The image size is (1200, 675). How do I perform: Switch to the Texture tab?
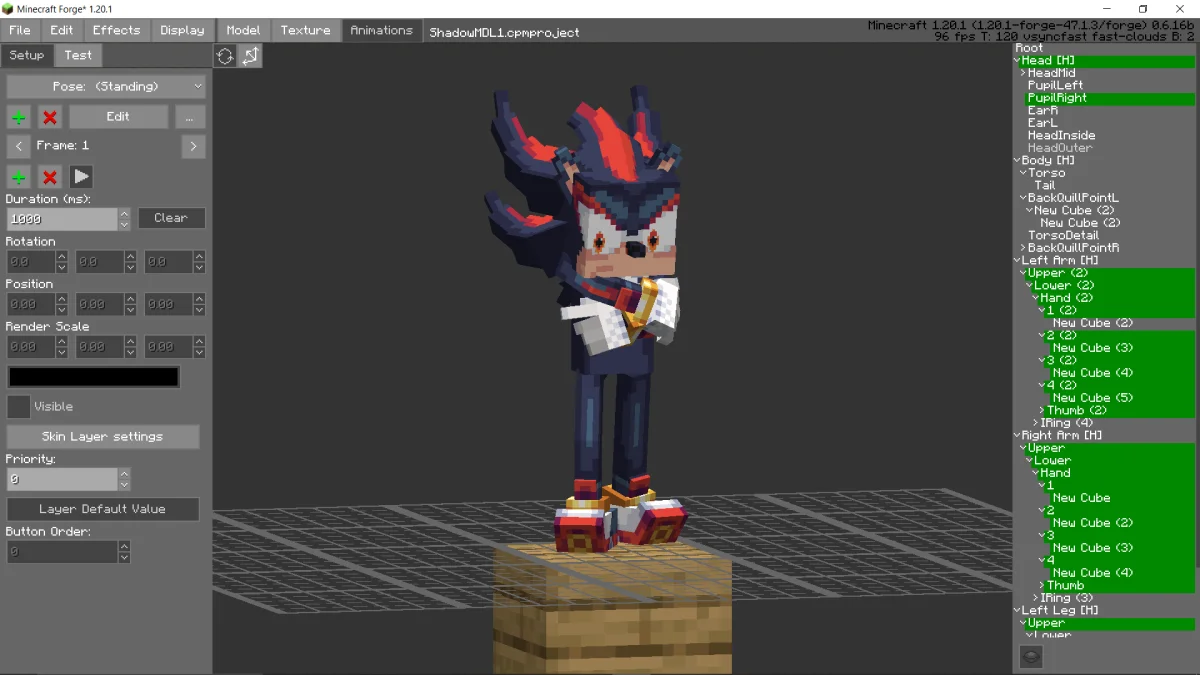[x=306, y=30]
